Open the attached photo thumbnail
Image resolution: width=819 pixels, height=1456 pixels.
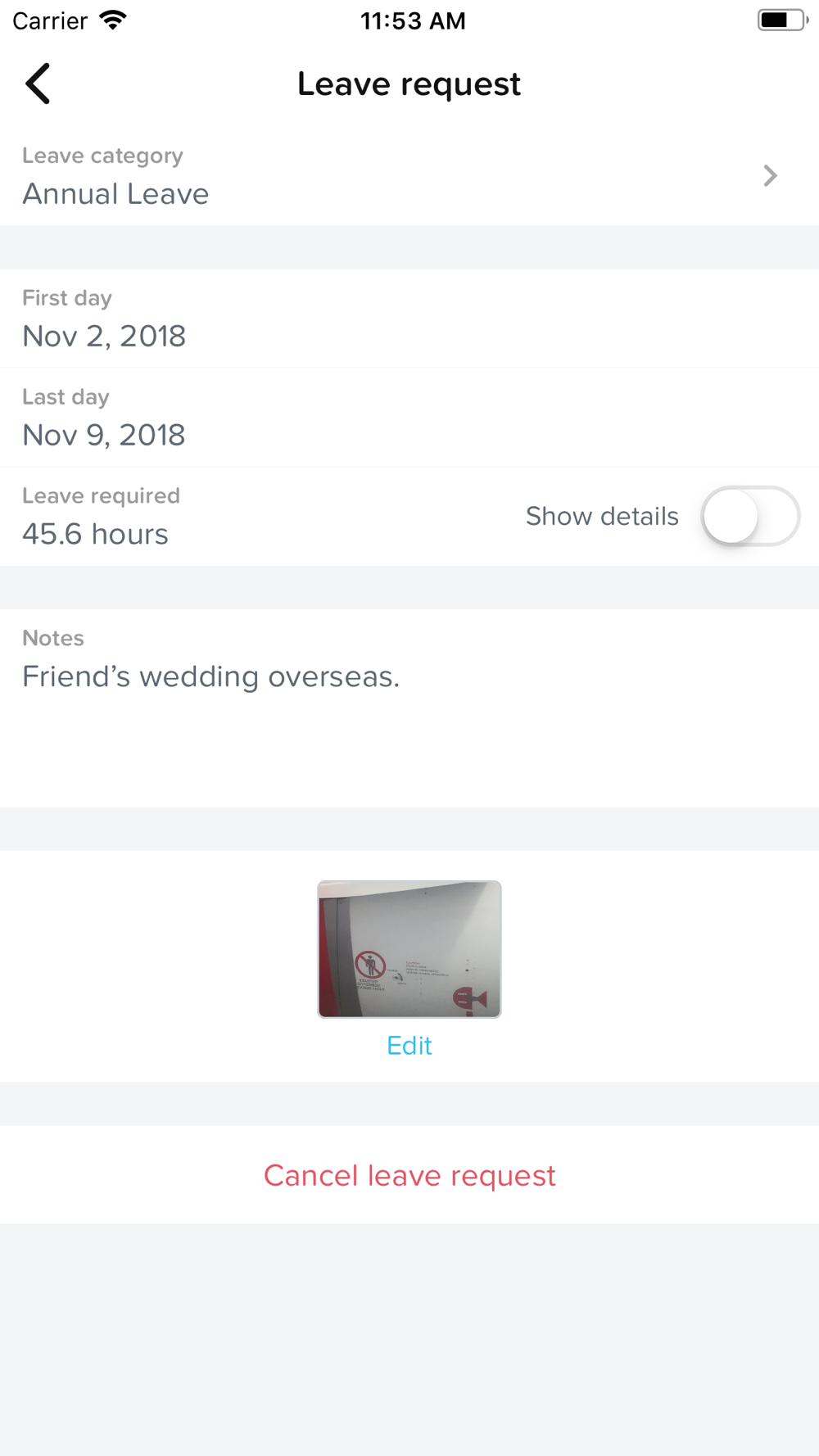point(409,949)
